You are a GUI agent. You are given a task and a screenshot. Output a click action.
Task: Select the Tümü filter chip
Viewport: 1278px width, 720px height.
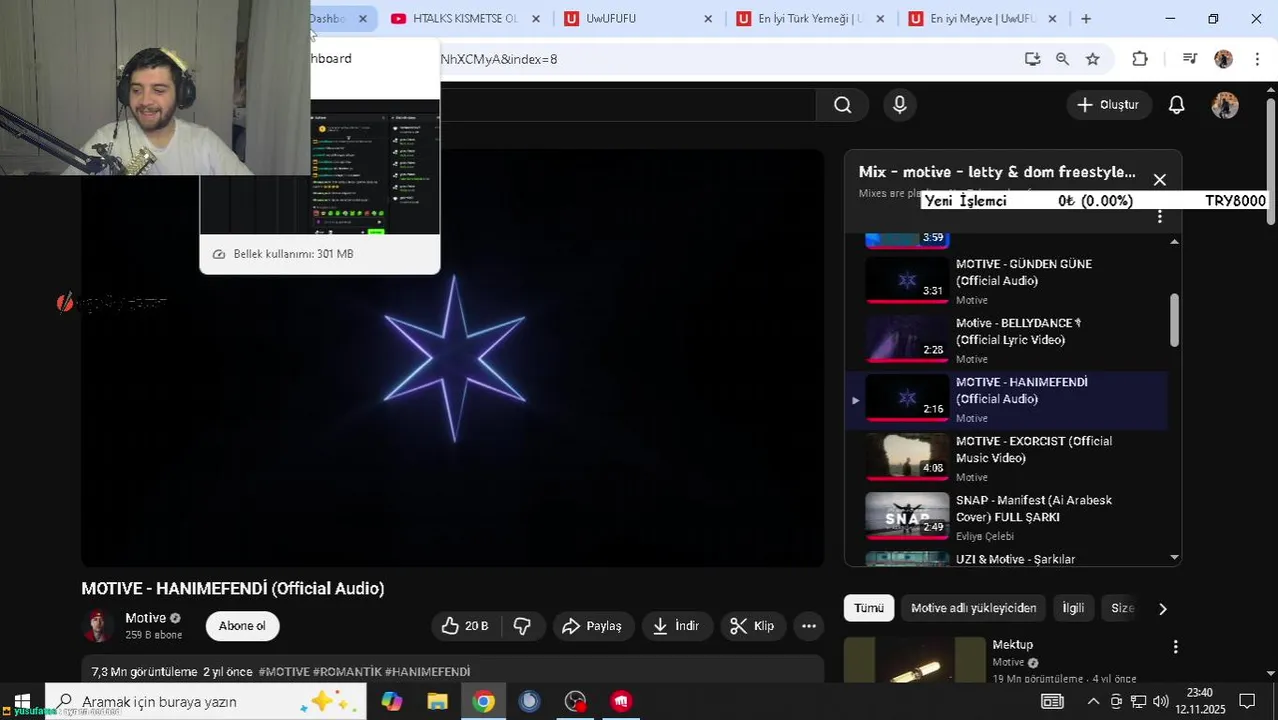pos(869,608)
